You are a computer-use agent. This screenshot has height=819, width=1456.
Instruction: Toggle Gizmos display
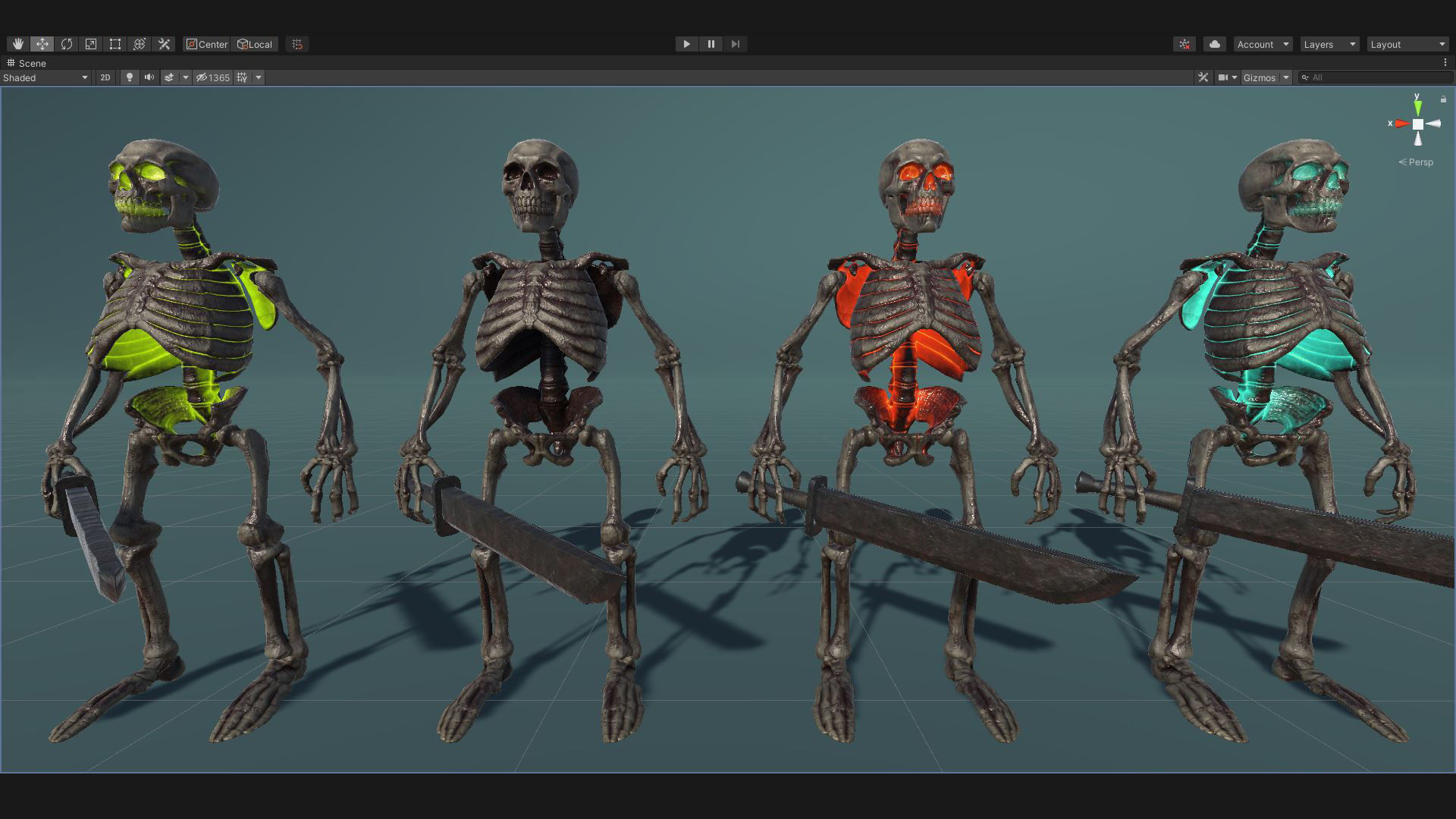pos(1260,77)
